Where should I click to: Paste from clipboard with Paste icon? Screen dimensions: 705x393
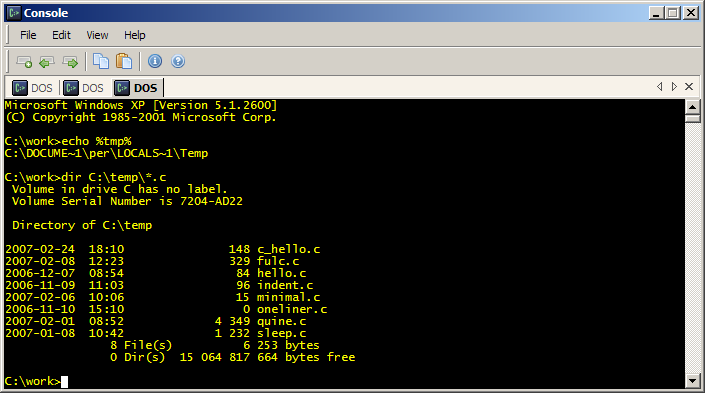pyautogui.click(x=124, y=61)
